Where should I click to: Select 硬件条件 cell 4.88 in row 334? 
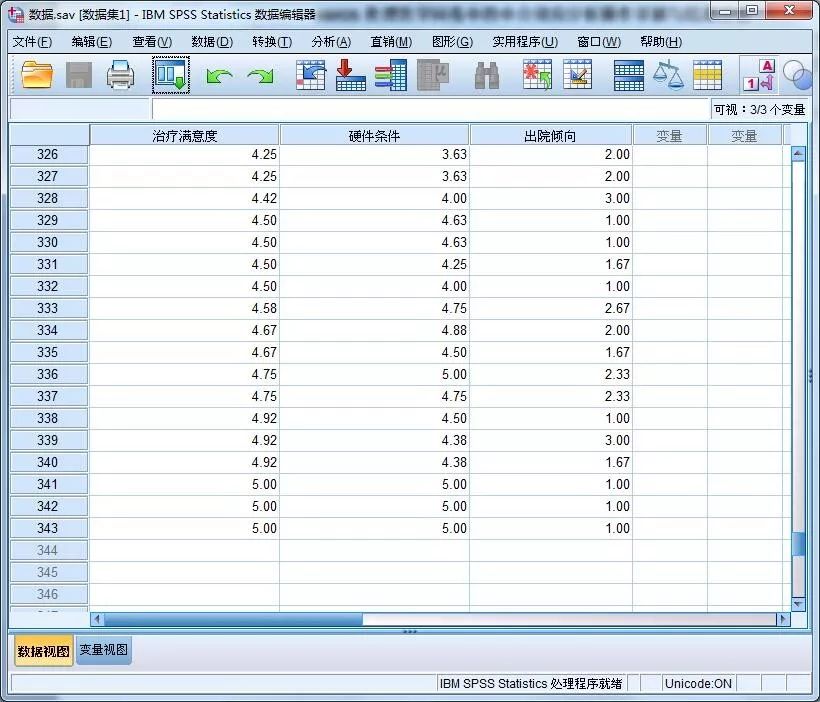(x=374, y=330)
